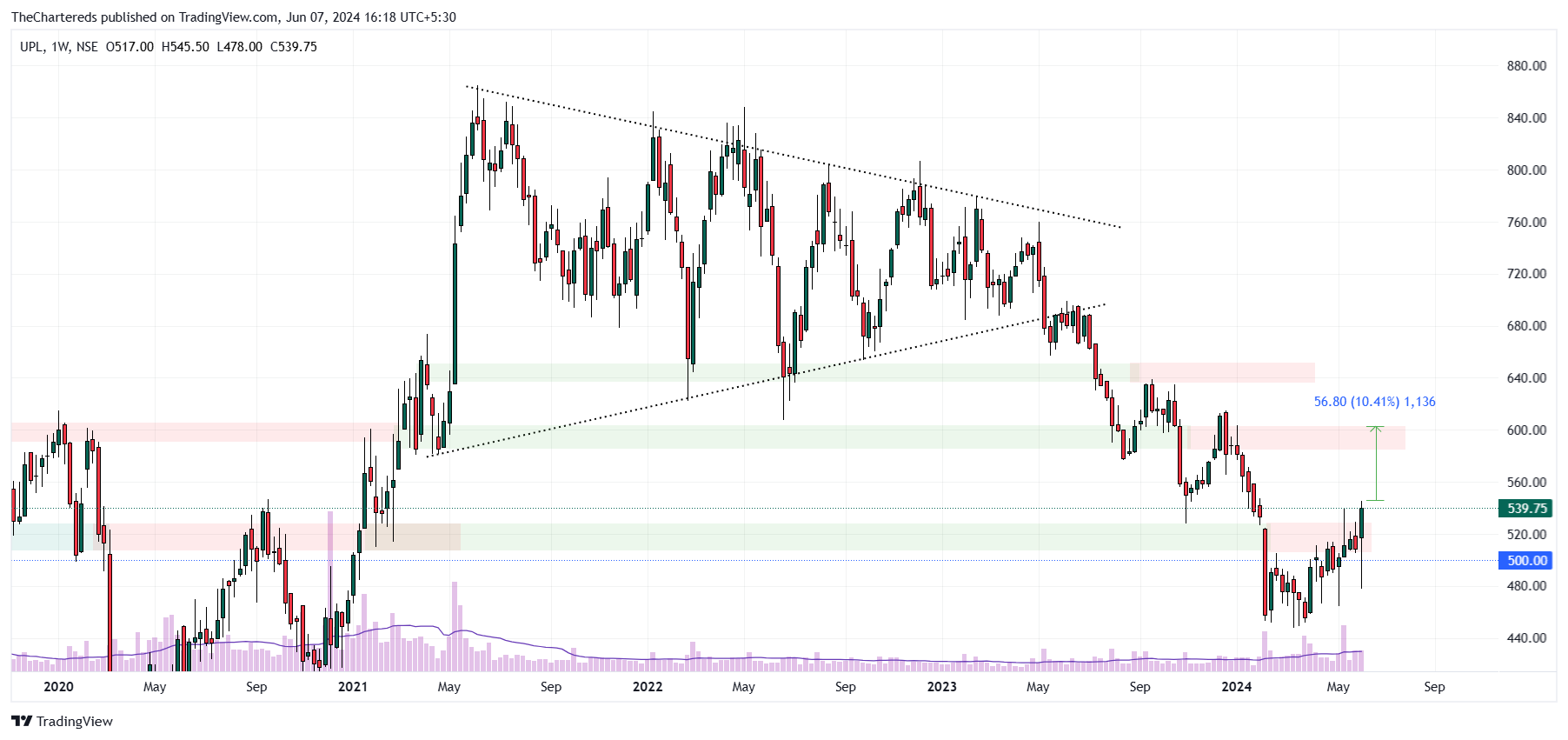The image size is (1568, 740).
Task: Click the 539.75 current price label
Action: pyautogui.click(x=1526, y=509)
